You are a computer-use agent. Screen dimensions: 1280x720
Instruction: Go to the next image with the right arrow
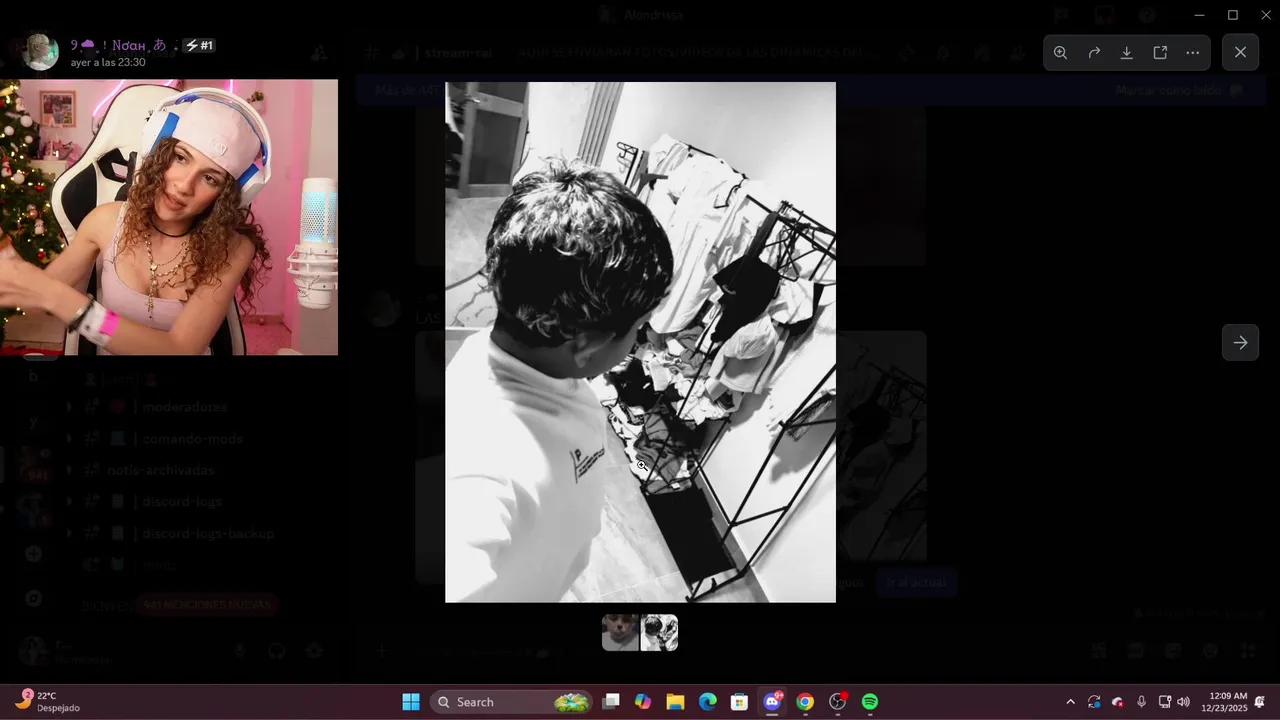[x=1240, y=342]
